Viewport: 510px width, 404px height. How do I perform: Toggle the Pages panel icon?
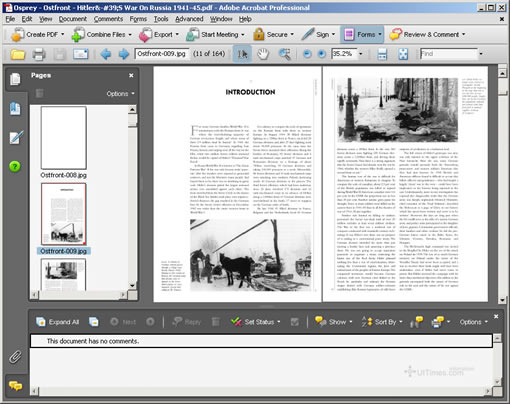(15, 79)
